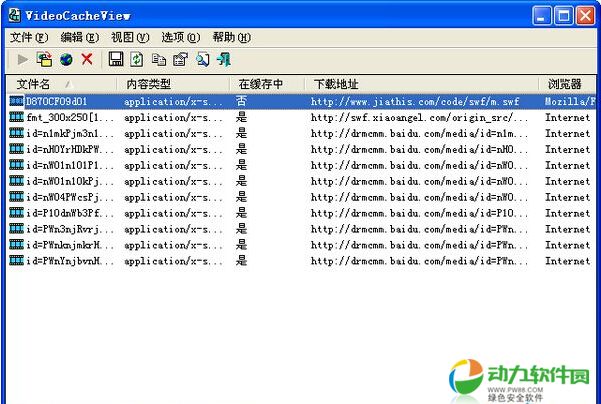Click the Play selected file toolbar icon
The height and width of the screenshot is (404, 601).
pos(22,60)
